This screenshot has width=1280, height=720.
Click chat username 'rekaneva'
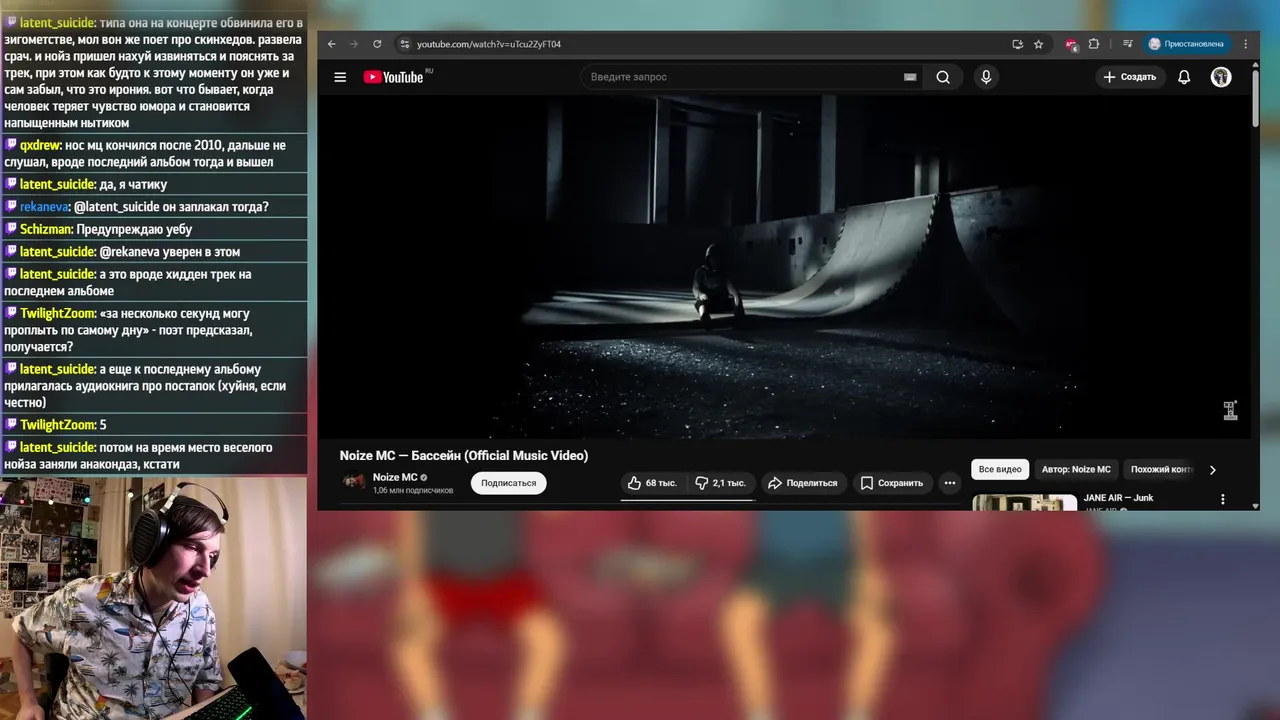click(x=44, y=207)
